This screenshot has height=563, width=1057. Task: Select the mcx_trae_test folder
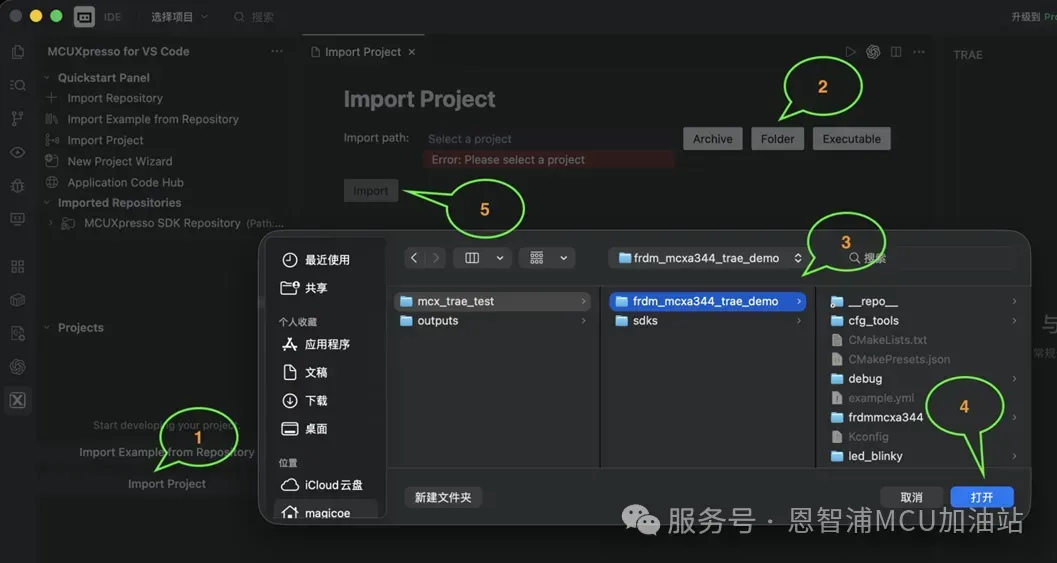tap(493, 301)
